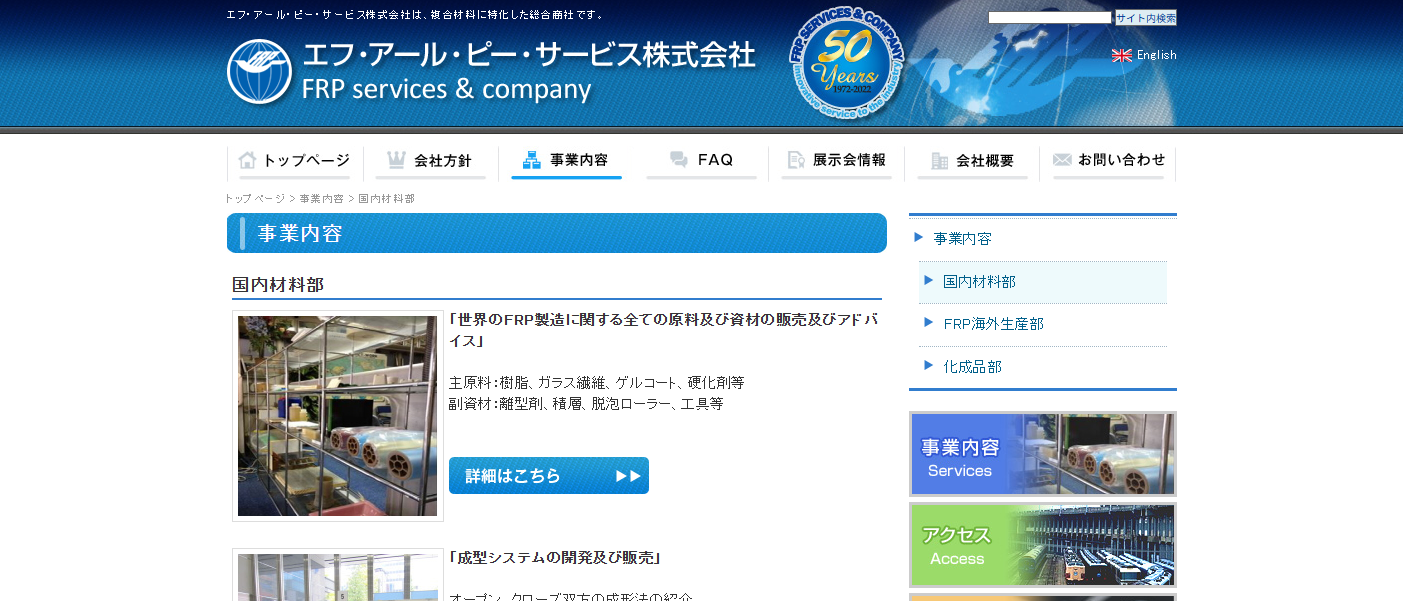Click the building icon beside 会社概要

pos(939,160)
